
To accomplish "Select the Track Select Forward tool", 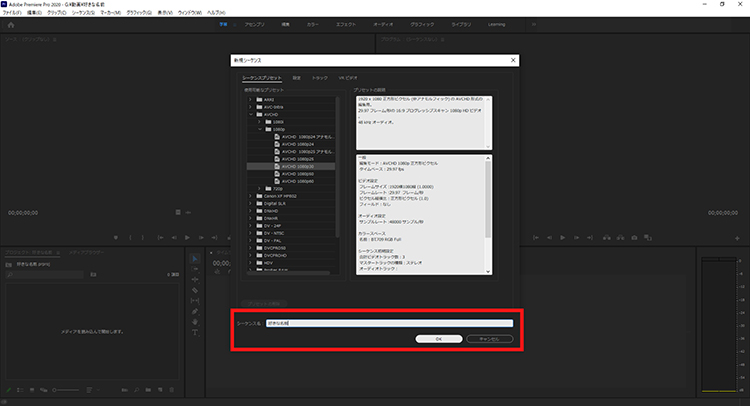I will coord(195,269).
